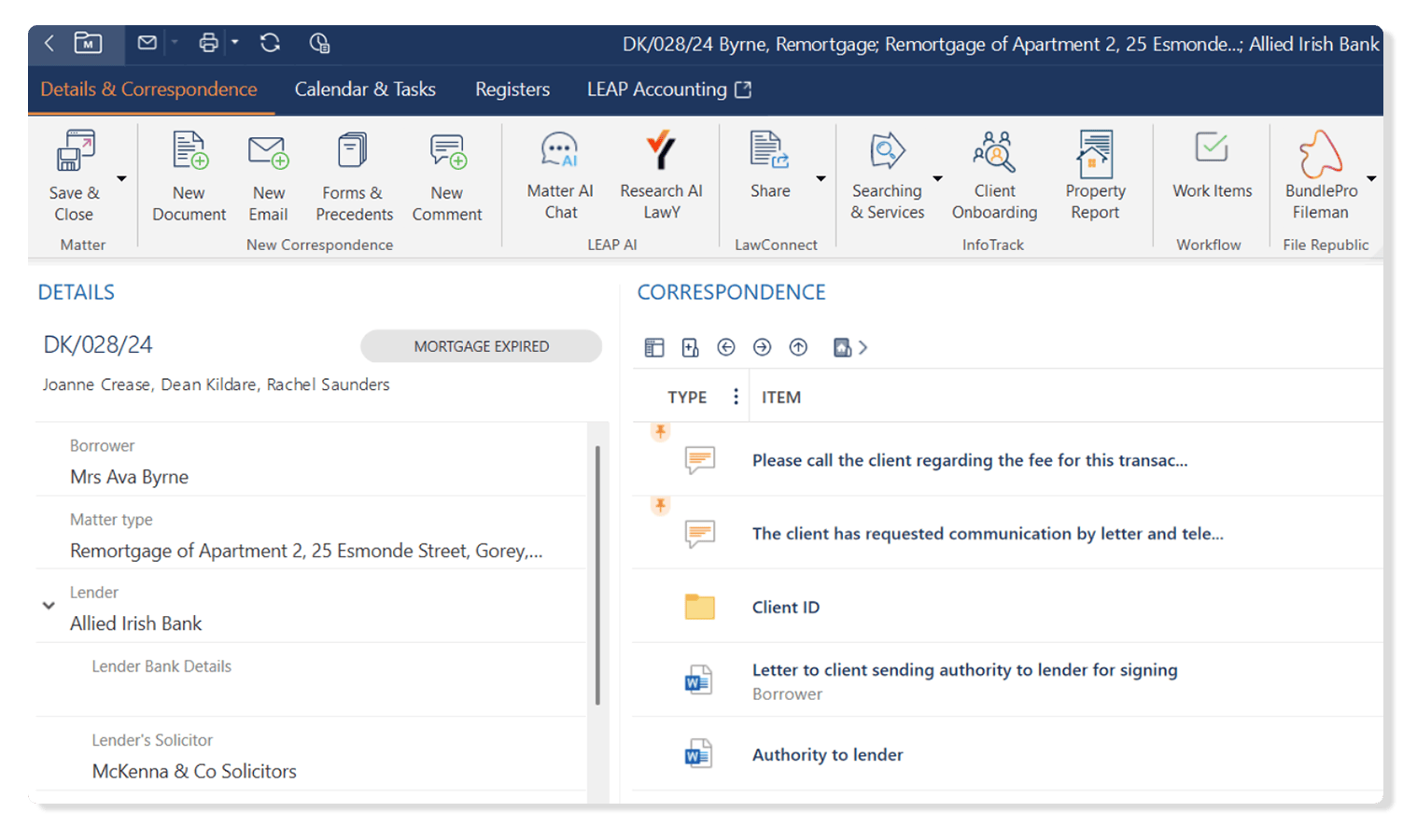Open the Registers tab
The height and width of the screenshot is (840, 1417).
[512, 90]
